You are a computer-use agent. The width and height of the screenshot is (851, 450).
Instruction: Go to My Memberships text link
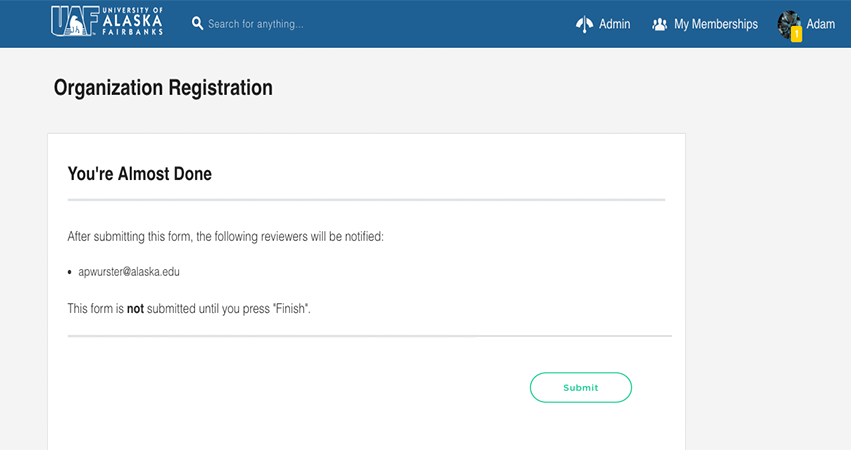click(x=715, y=24)
